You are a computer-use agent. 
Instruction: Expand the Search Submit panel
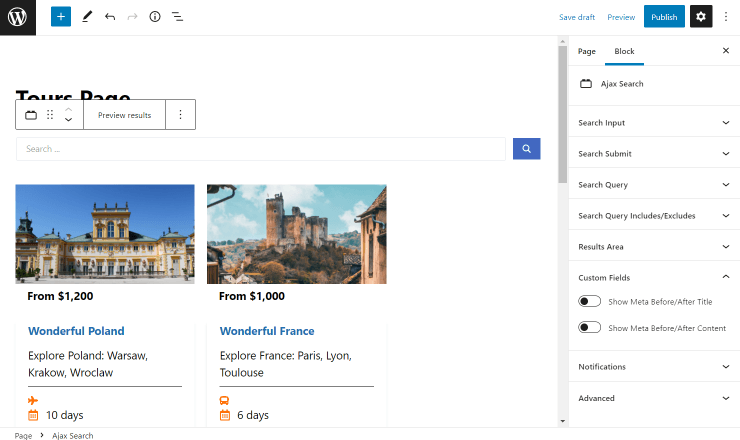click(654, 153)
